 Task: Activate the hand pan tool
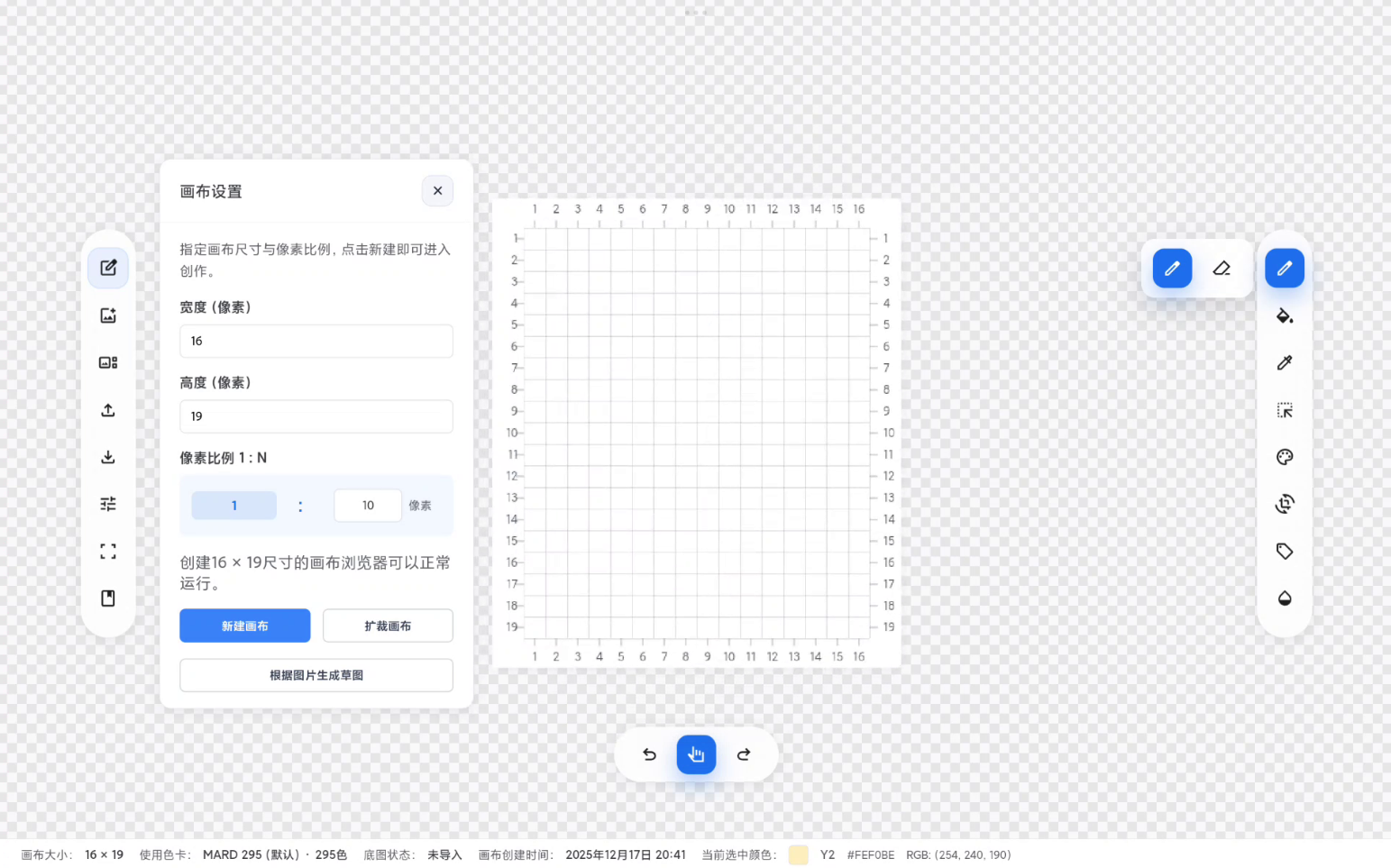tap(696, 754)
